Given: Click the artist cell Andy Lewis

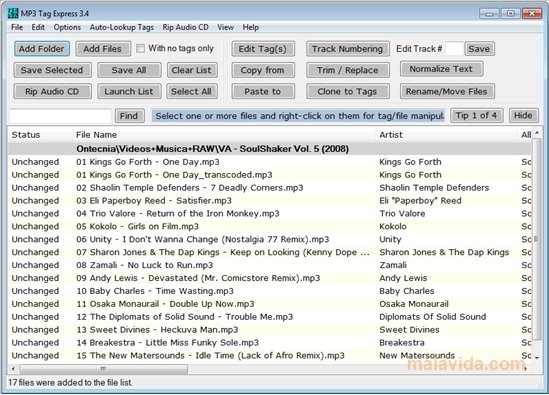Looking at the screenshot, I should pyautogui.click(x=403, y=278).
